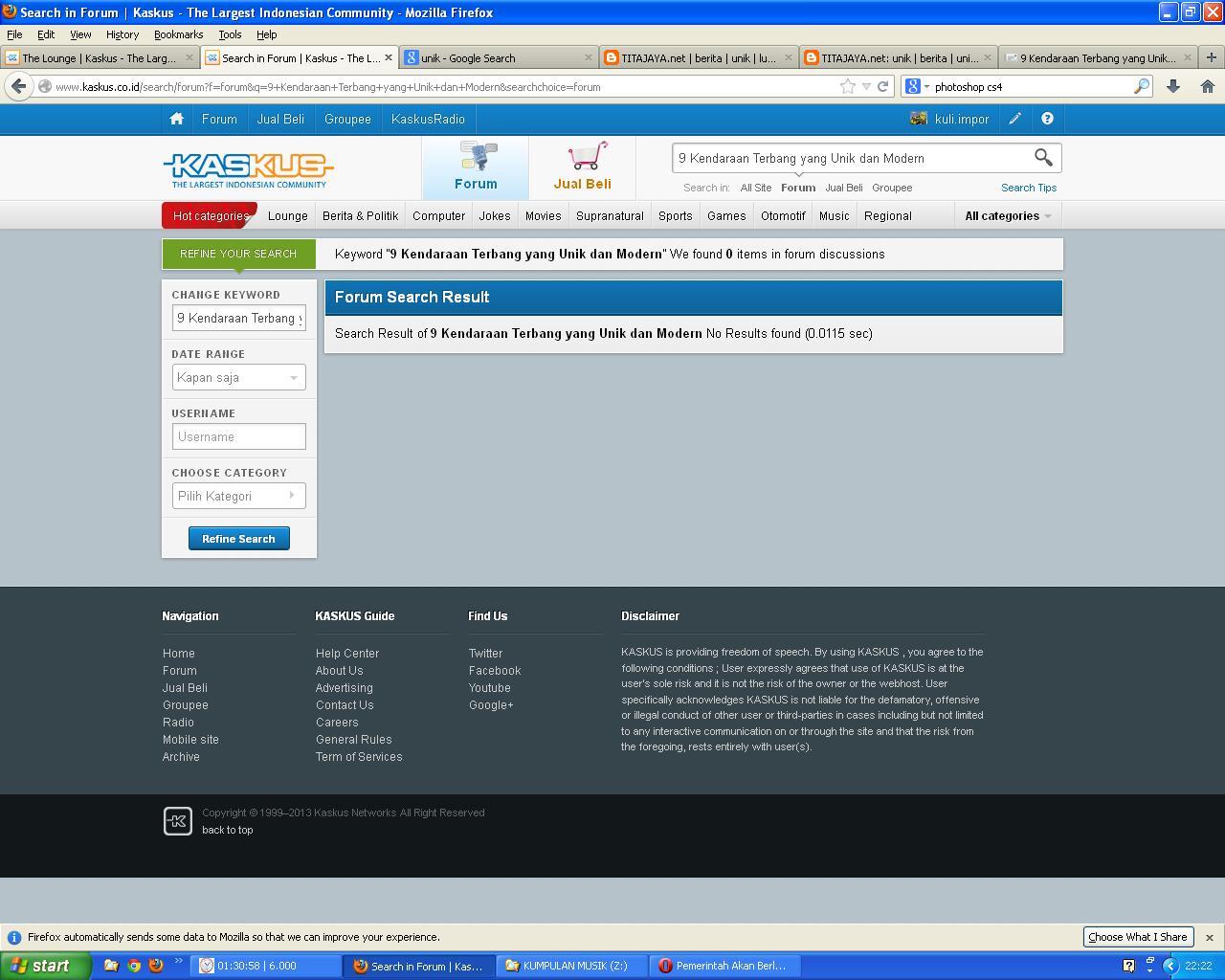
Task: Open the Mobile site footer link
Action: click(190, 740)
